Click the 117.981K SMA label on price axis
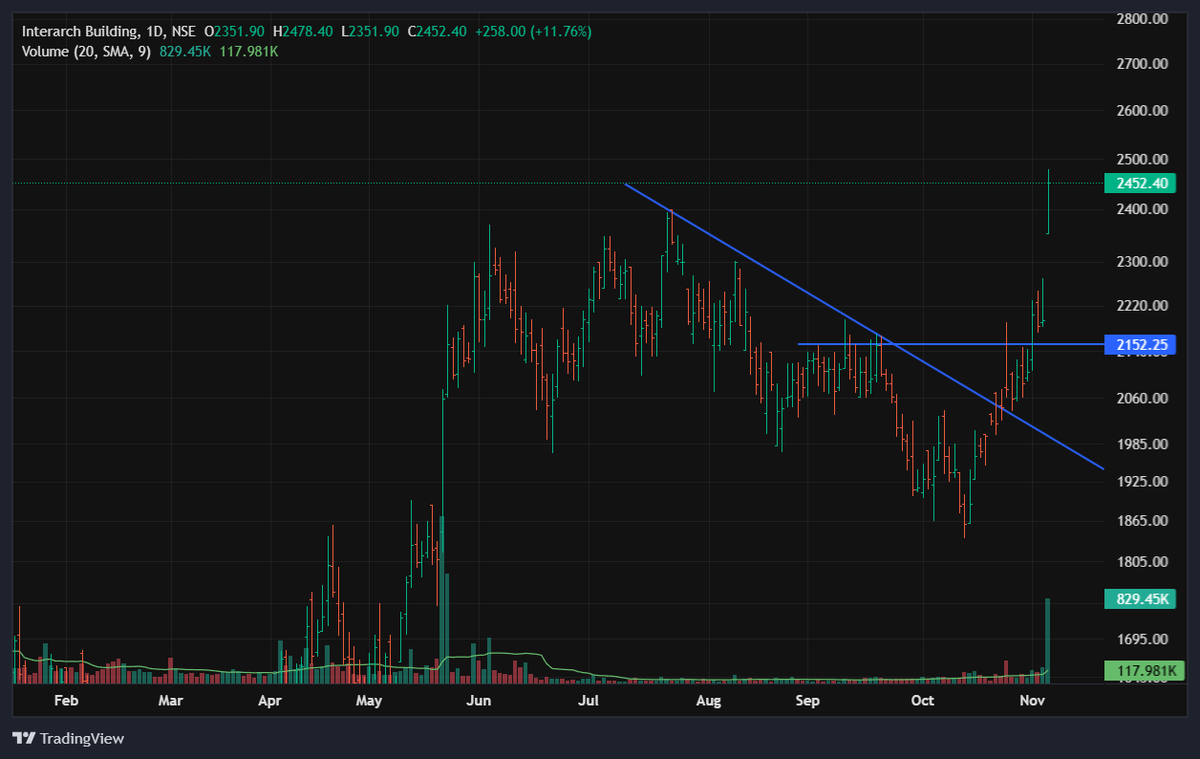 point(1144,670)
